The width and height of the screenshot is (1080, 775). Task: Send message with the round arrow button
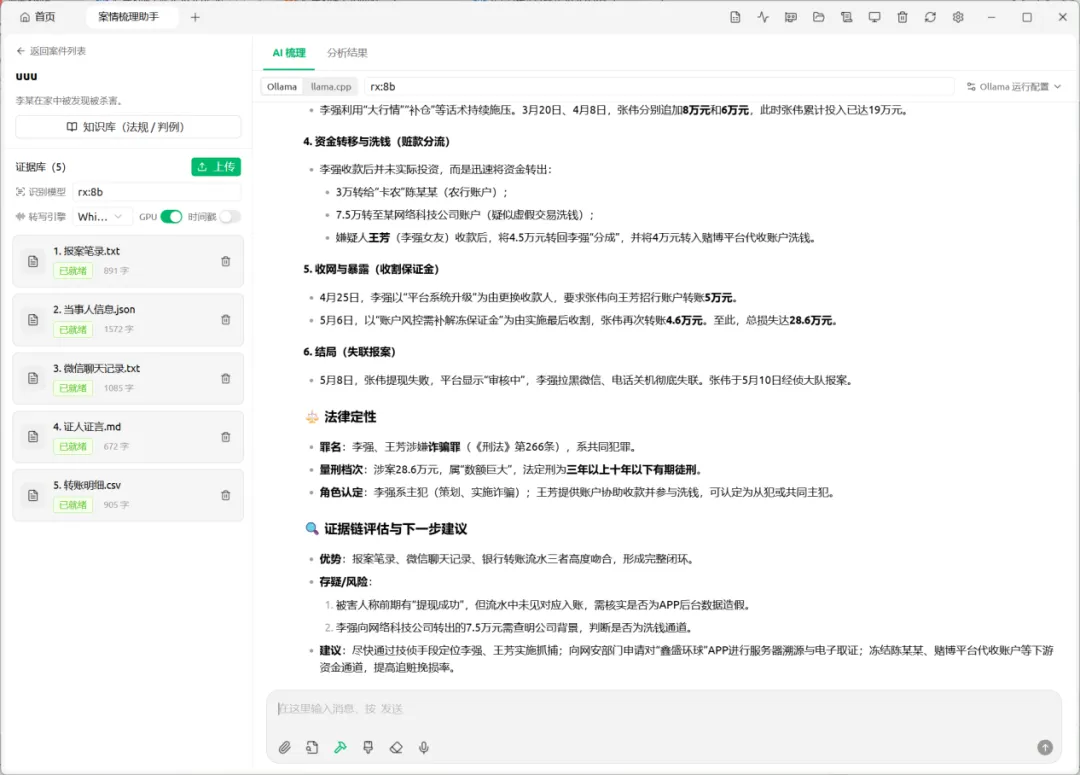pos(1045,747)
